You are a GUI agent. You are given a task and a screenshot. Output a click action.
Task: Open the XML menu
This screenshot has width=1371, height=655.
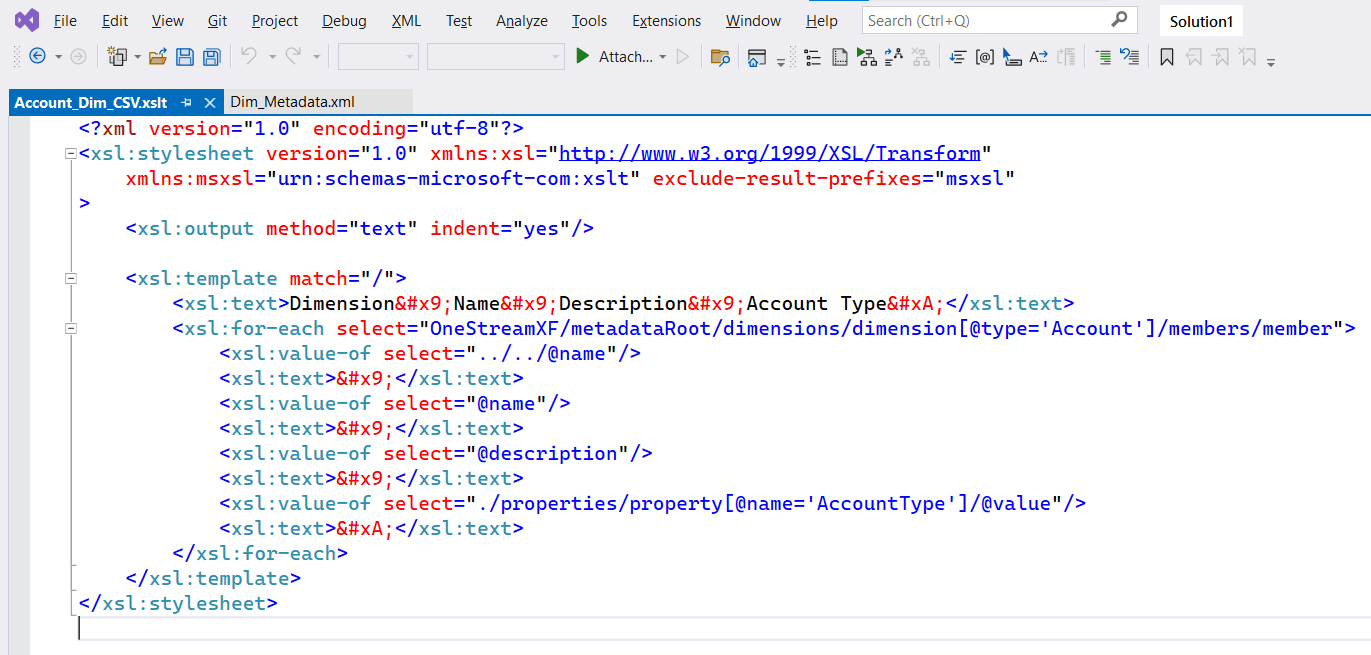405,20
